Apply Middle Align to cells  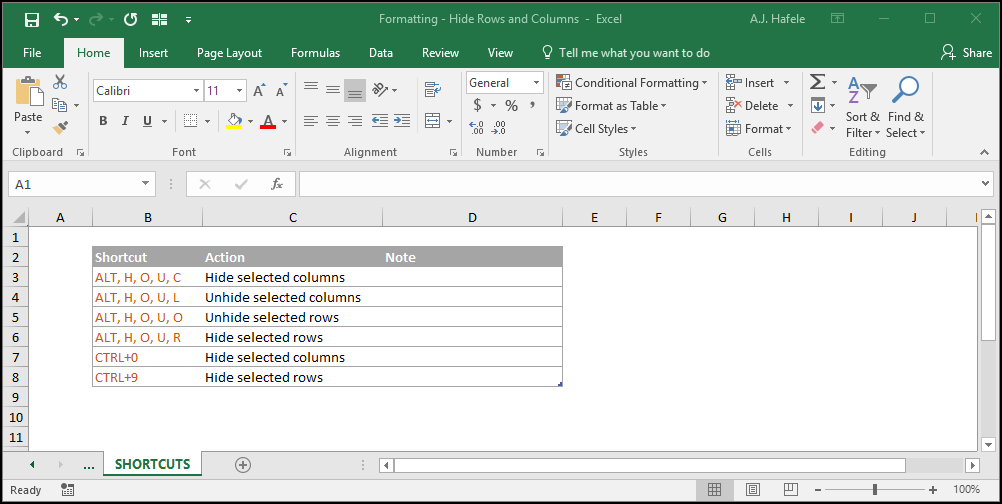pos(333,90)
